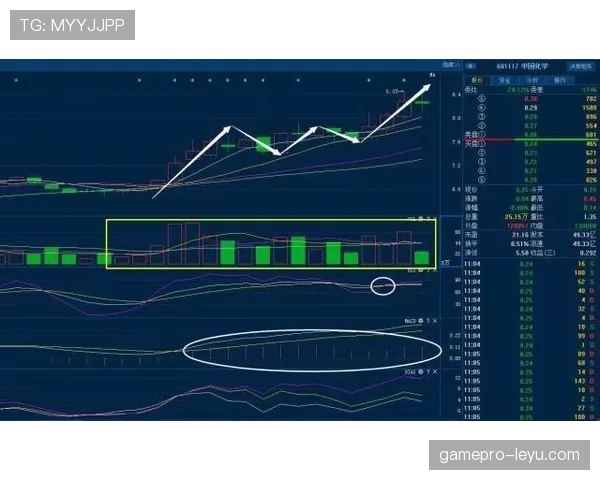Click the 市盈 value 21.16
Viewport: 600px width, 480px height.
520,235
